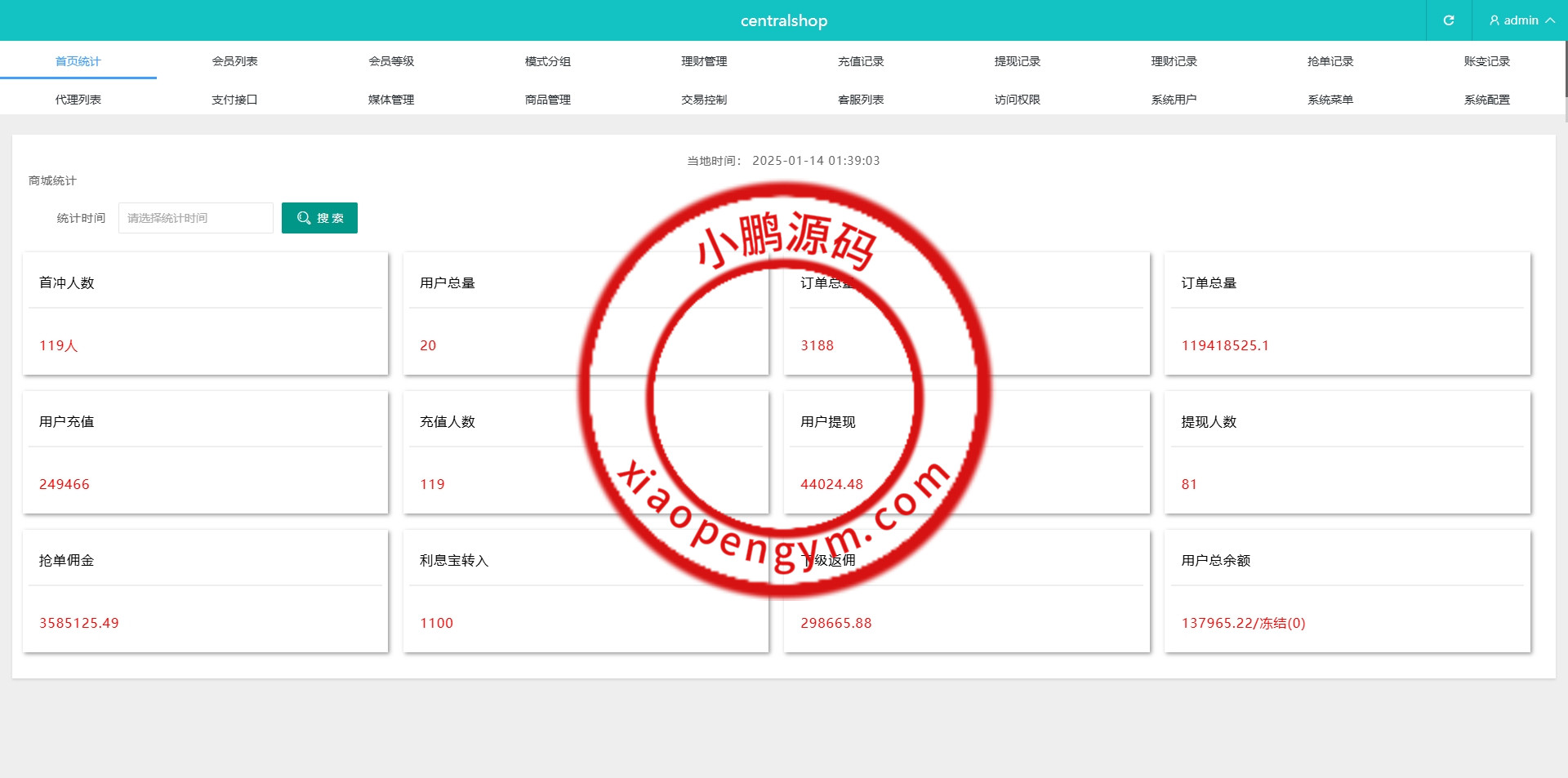The image size is (1568, 778).
Task: Open the 充值记录 tab
Action: pyautogui.click(x=861, y=61)
